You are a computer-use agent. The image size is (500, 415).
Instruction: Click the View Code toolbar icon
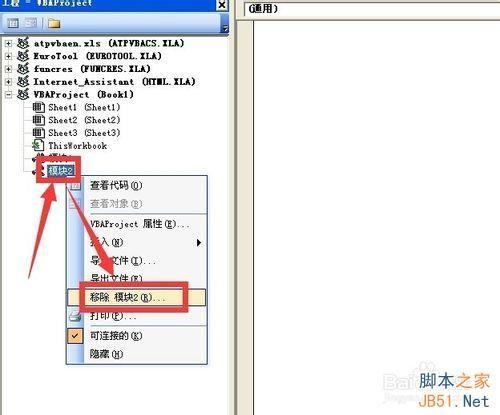[13, 23]
